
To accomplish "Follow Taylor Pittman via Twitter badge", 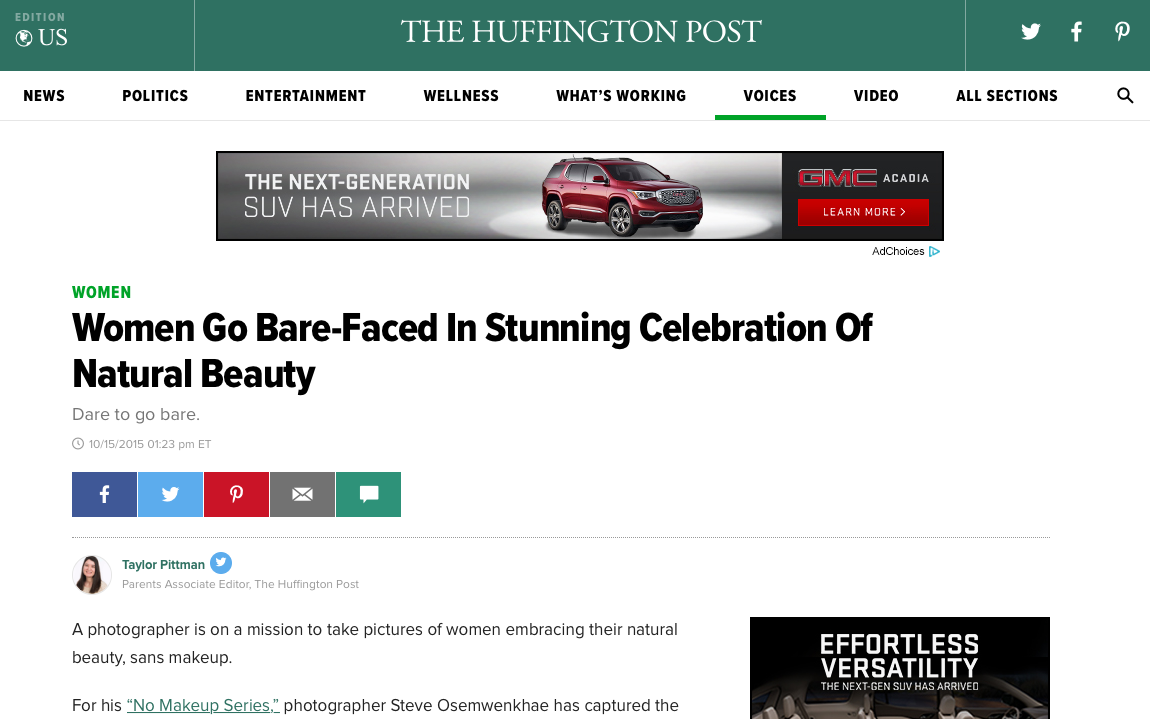I will click(221, 563).
